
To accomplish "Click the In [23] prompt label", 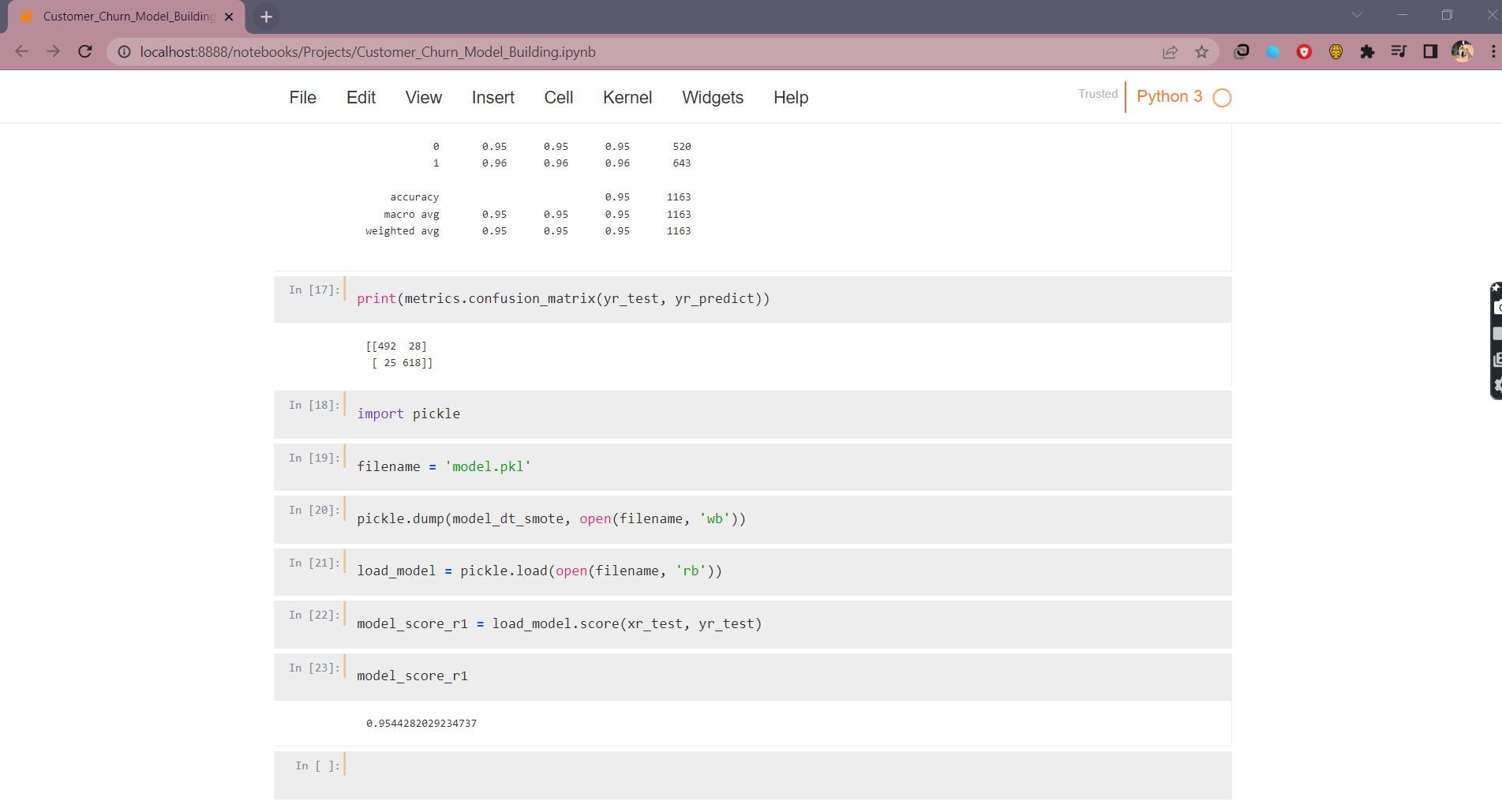I will coord(314,668).
